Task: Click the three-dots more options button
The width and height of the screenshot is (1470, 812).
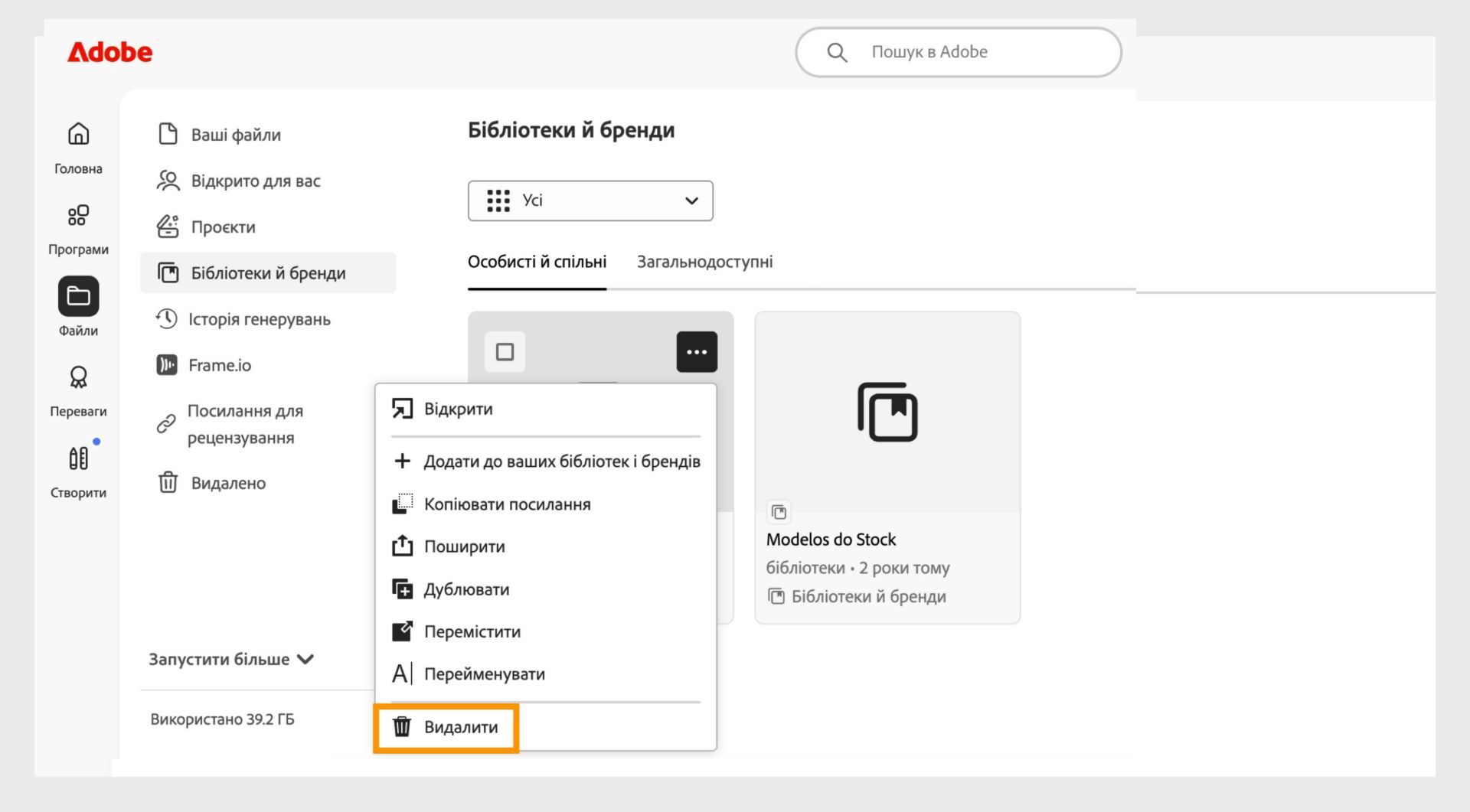Action: [x=697, y=352]
